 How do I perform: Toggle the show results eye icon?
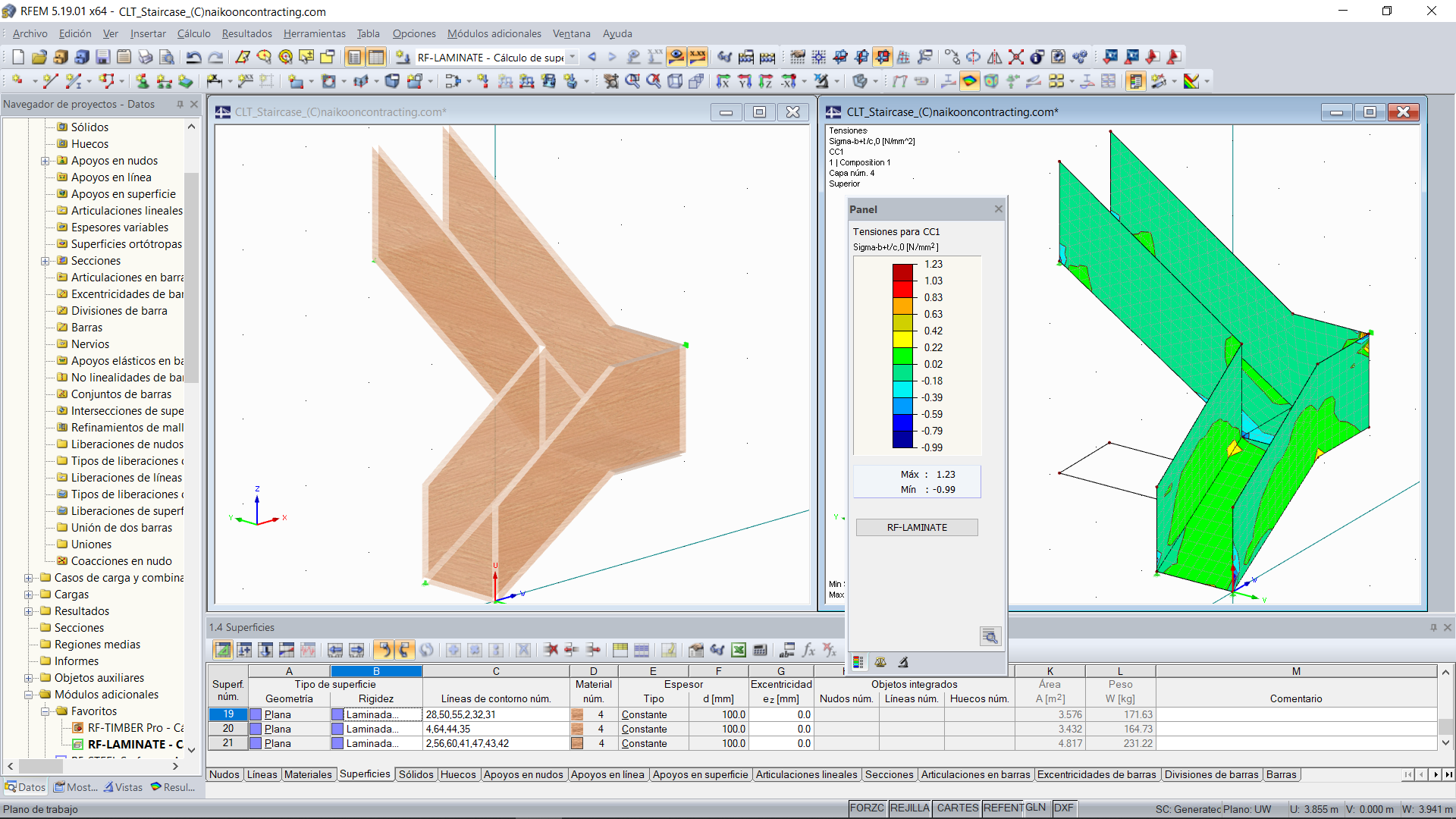[x=676, y=57]
